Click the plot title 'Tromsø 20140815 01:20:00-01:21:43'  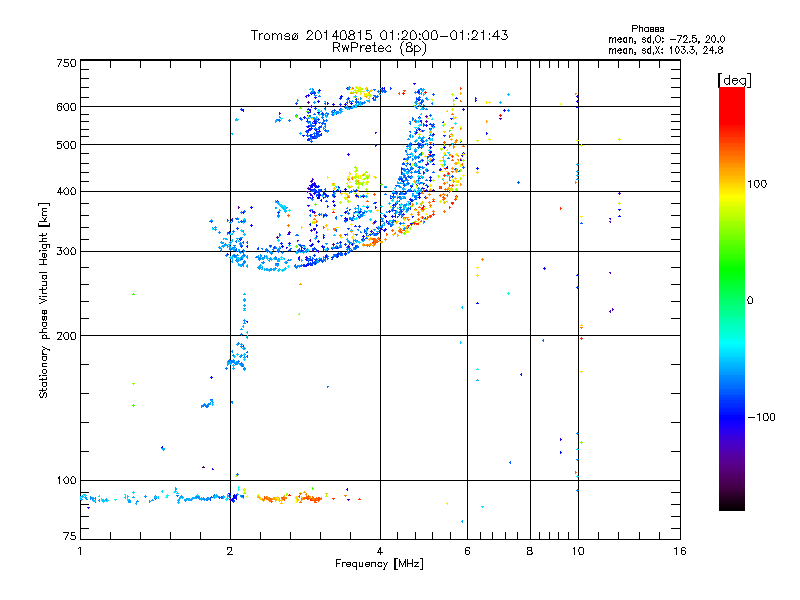click(x=380, y=35)
